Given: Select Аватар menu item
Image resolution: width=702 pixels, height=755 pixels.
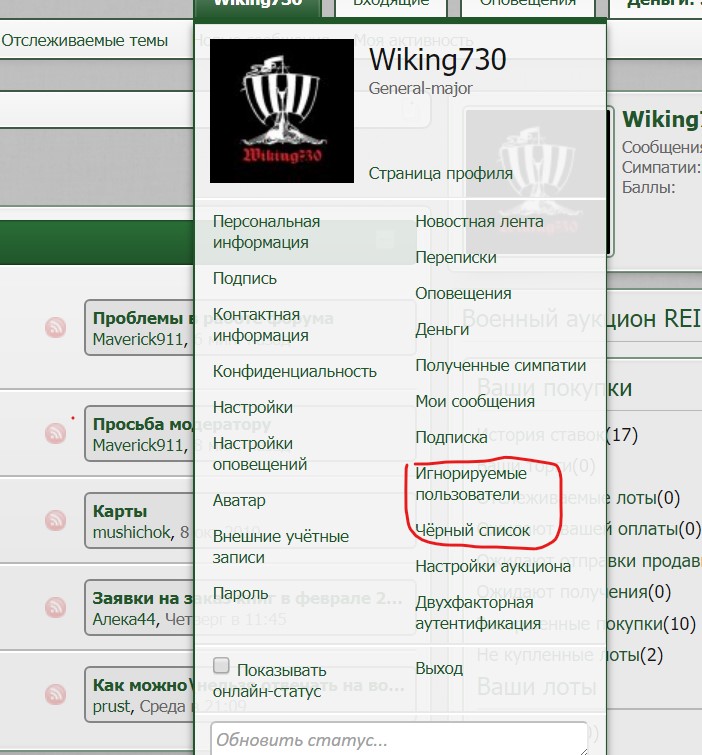Looking at the screenshot, I should point(239,500).
